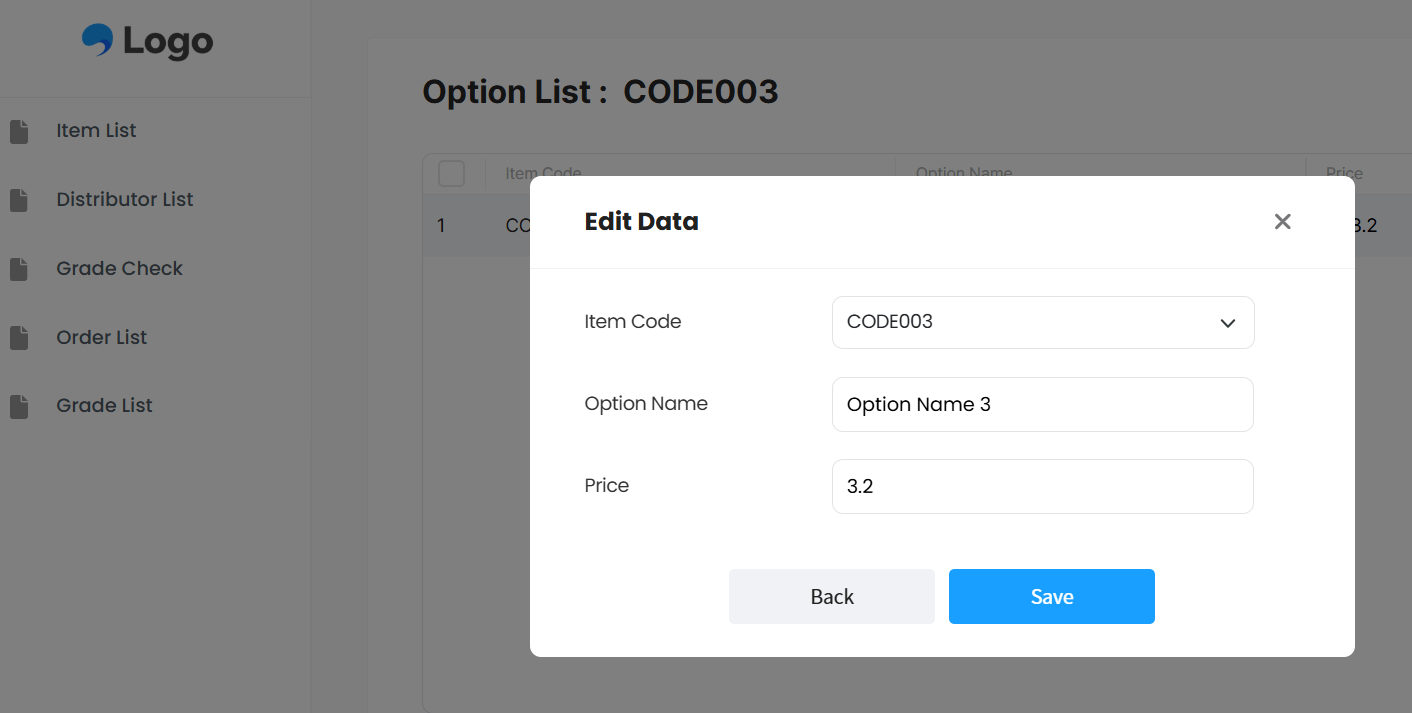Click the file icon beside Grade List
The width and height of the screenshot is (1412, 713).
point(19,406)
